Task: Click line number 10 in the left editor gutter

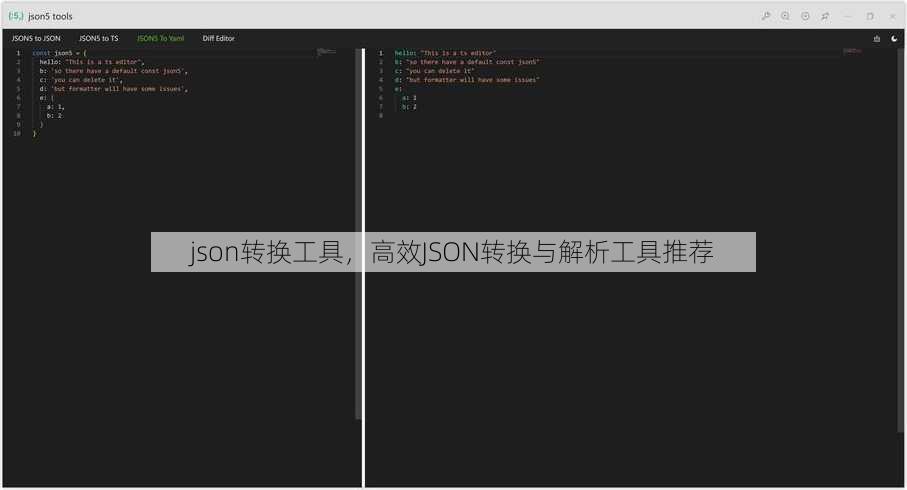Action: (x=17, y=134)
